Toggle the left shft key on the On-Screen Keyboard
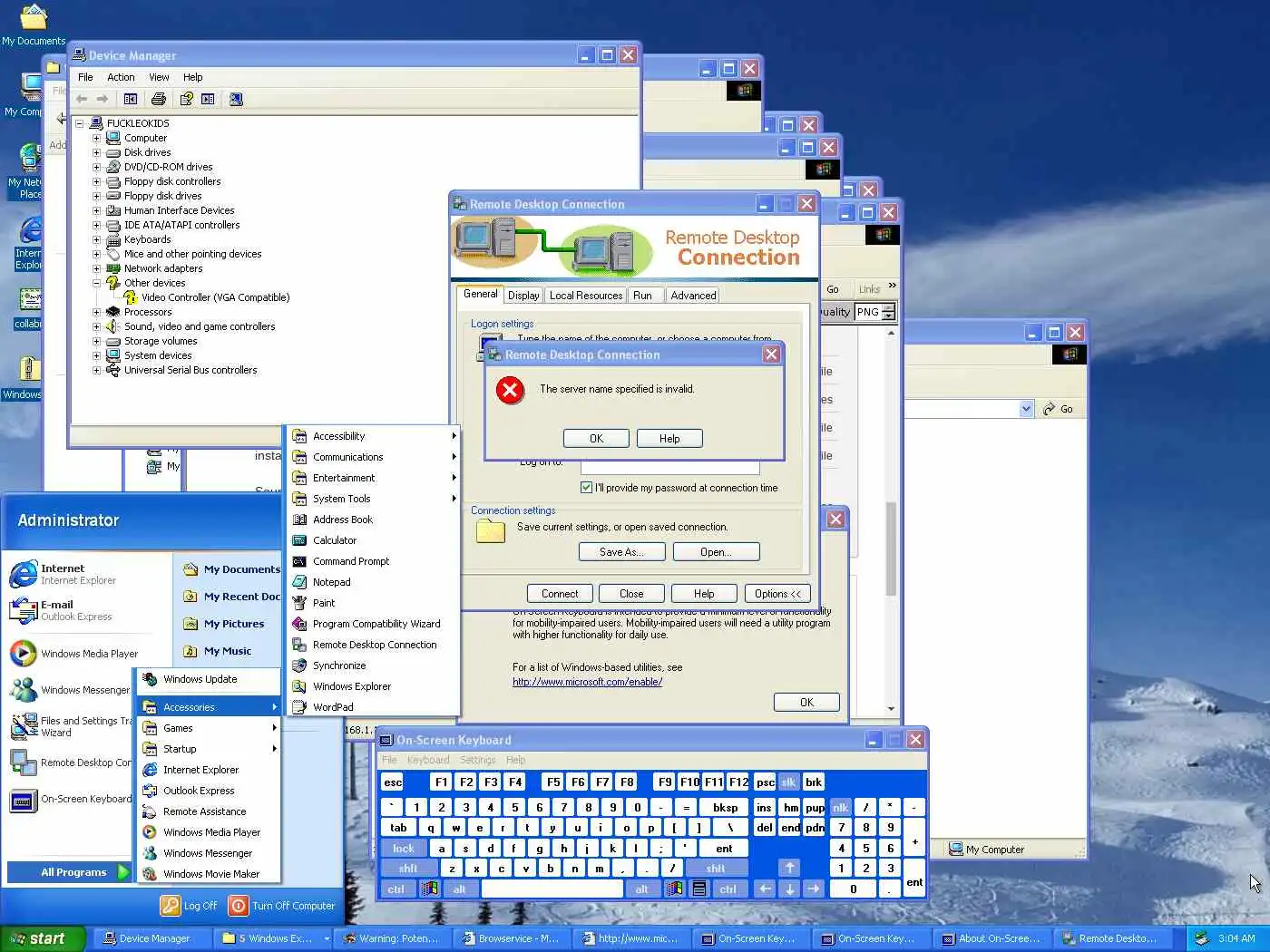Screen dimensions: 1270x952 [x=409, y=868]
